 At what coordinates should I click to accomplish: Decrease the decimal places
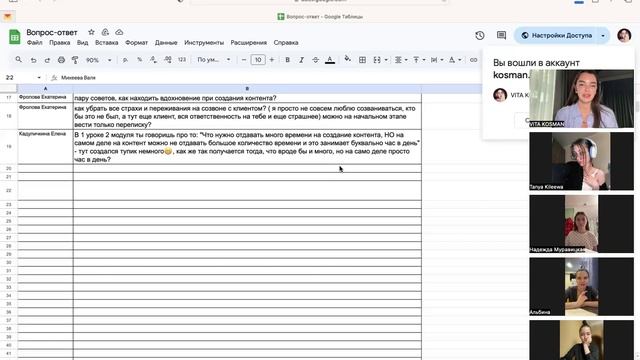[x=153, y=60]
